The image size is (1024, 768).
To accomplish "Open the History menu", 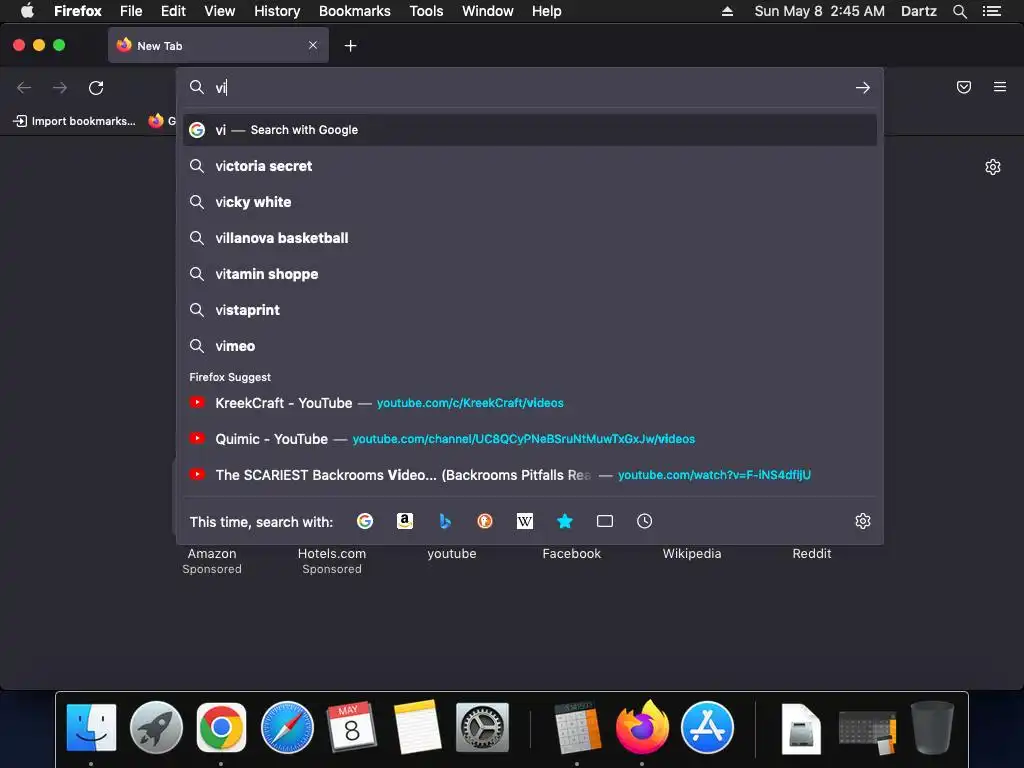I will pos(277,11).
